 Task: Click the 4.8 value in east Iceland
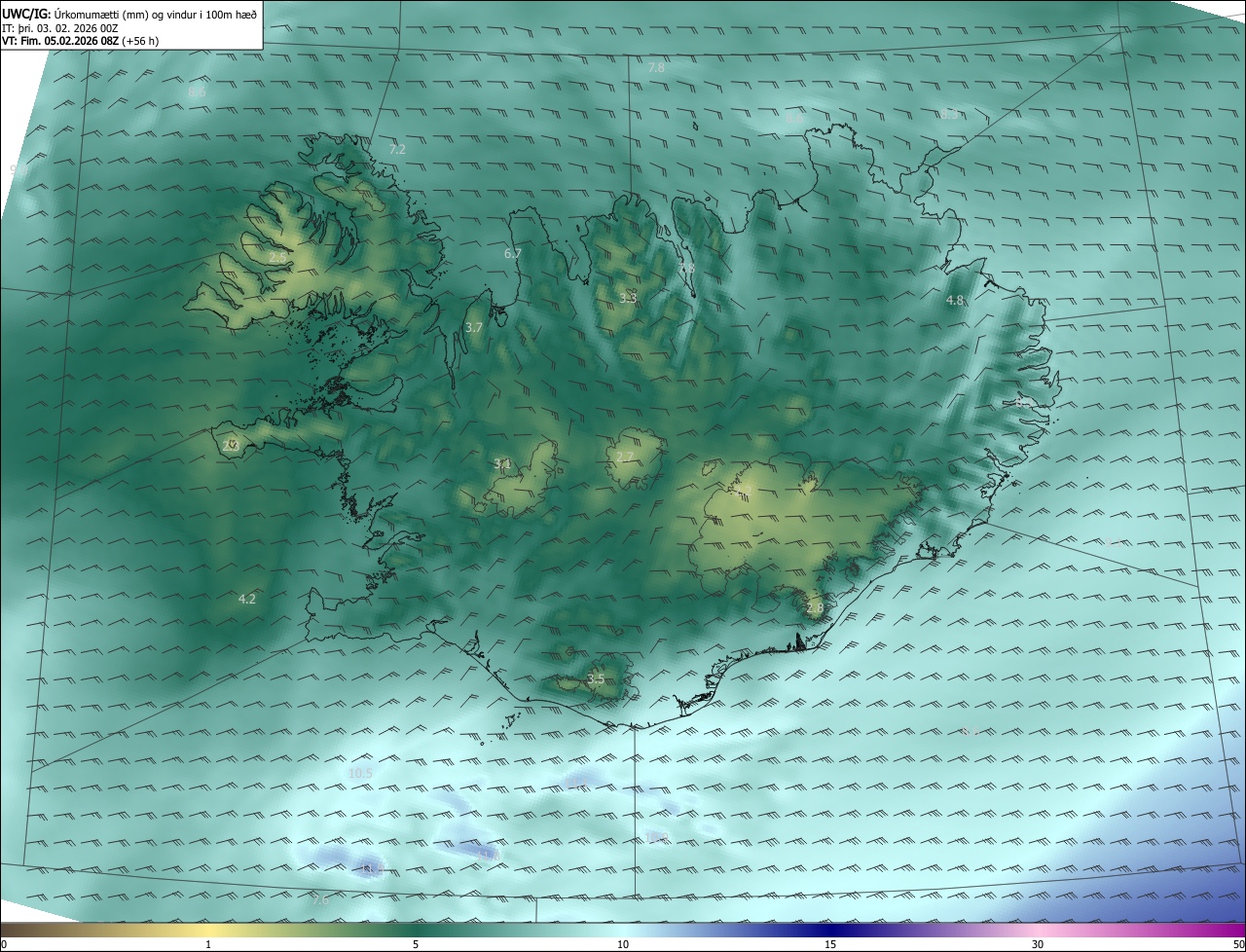[x=955, y=301]
